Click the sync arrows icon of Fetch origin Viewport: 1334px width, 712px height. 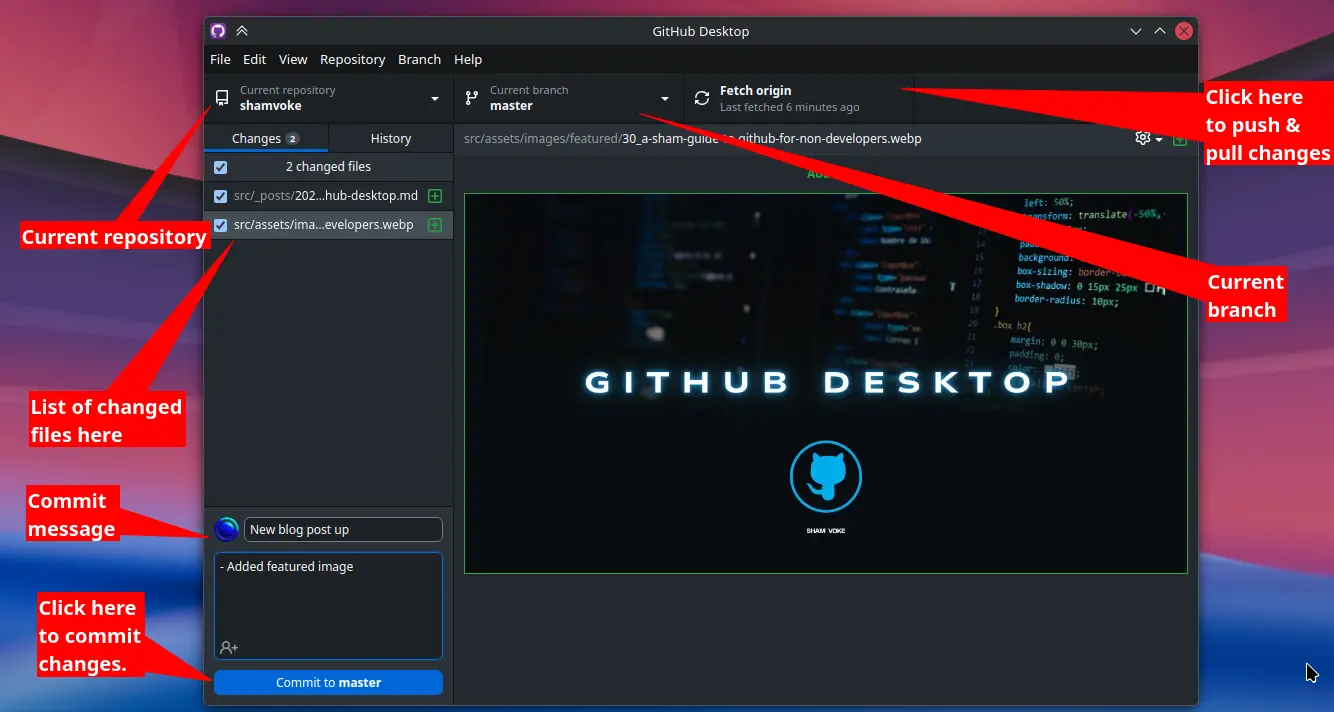[702, 98]
